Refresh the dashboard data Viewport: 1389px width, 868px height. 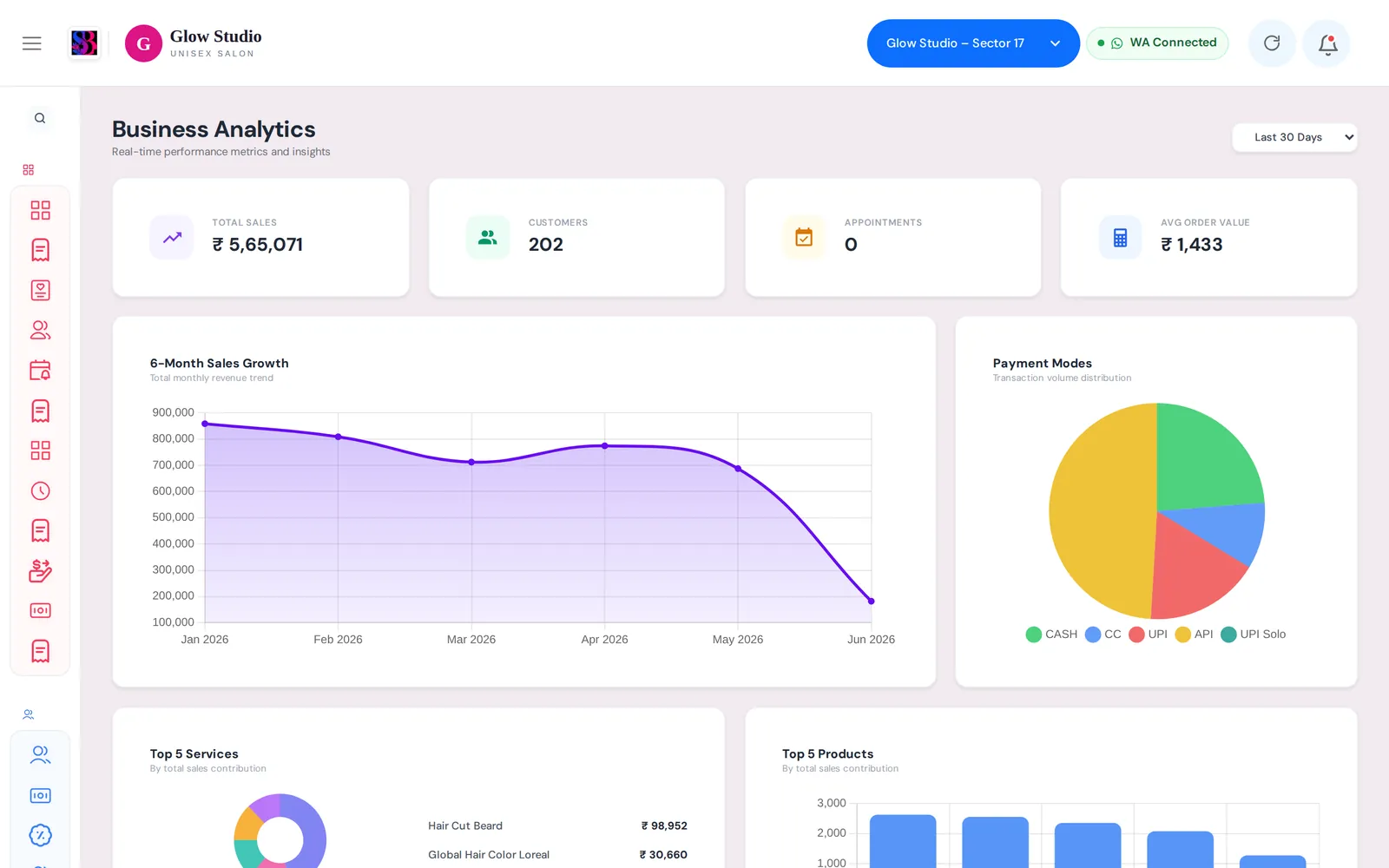1272,43
